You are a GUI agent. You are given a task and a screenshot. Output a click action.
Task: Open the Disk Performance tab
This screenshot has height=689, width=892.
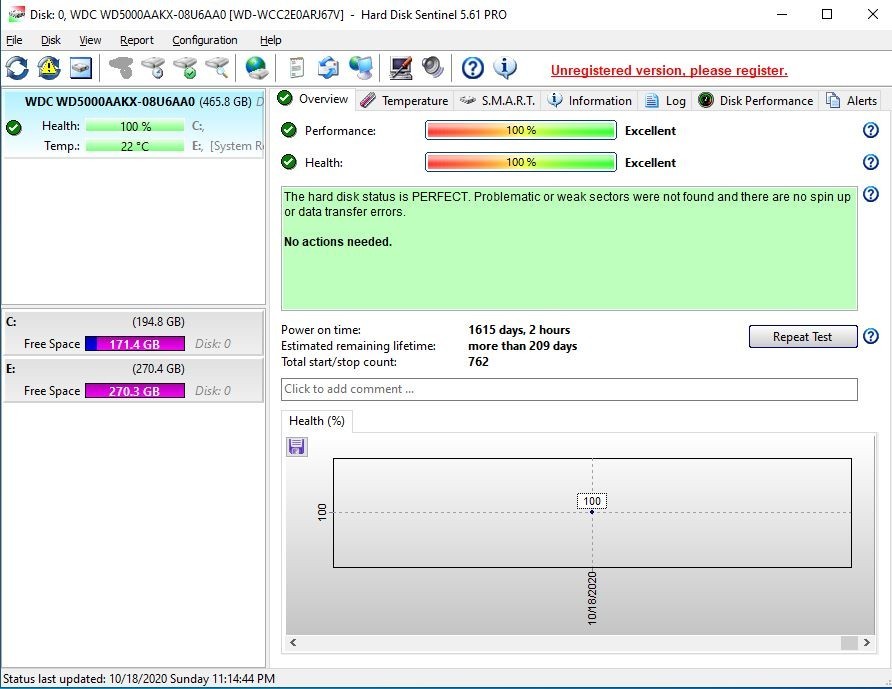click(756, 101)
